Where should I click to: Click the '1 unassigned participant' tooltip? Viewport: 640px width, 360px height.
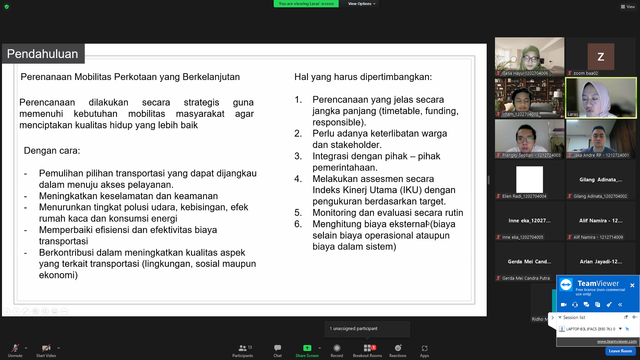(x=367, y=329)
